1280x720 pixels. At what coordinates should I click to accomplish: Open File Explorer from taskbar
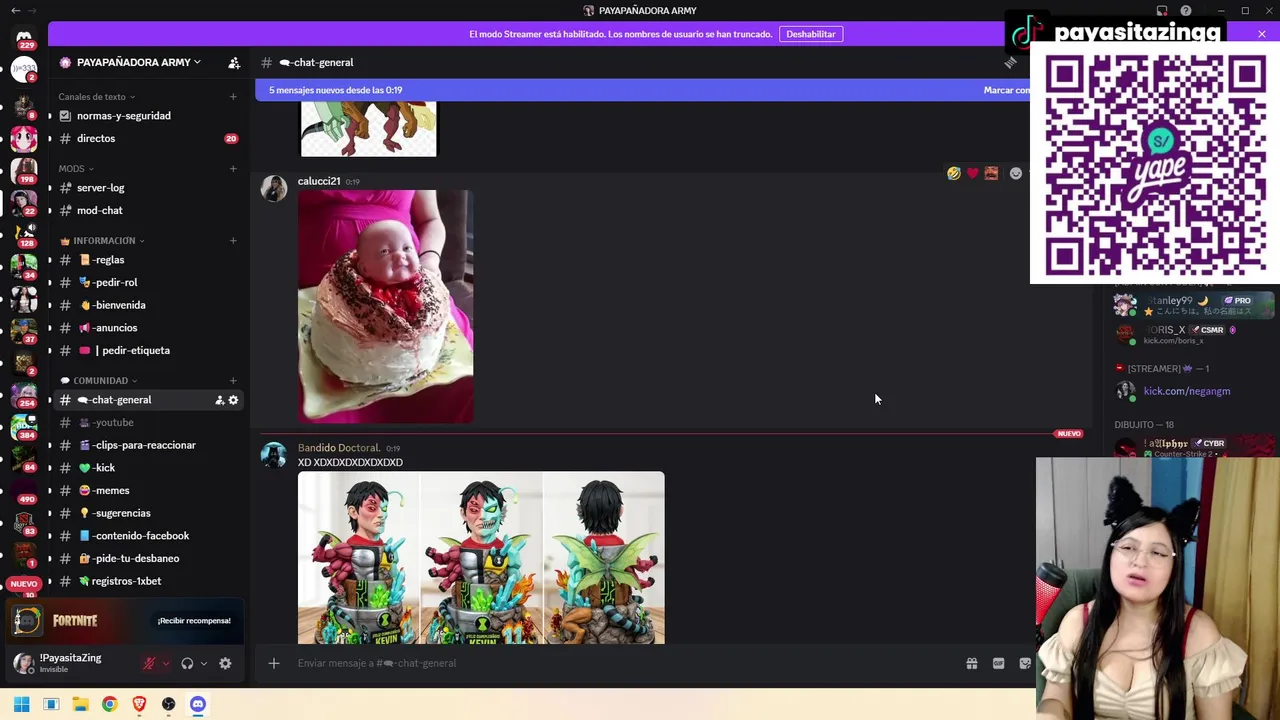coord(80,704)
